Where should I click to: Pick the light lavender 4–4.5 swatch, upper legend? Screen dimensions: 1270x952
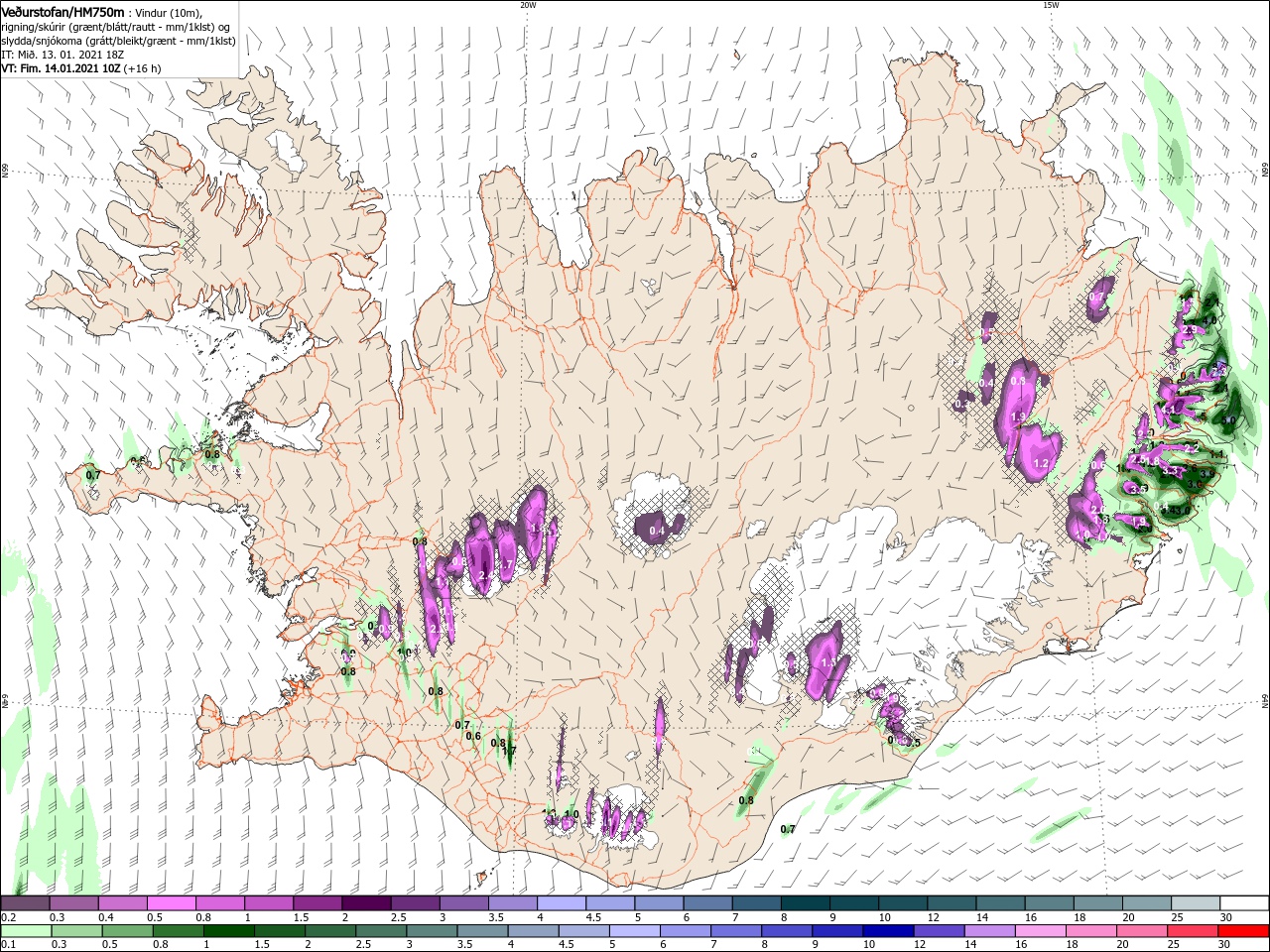[x=562, y=903]
